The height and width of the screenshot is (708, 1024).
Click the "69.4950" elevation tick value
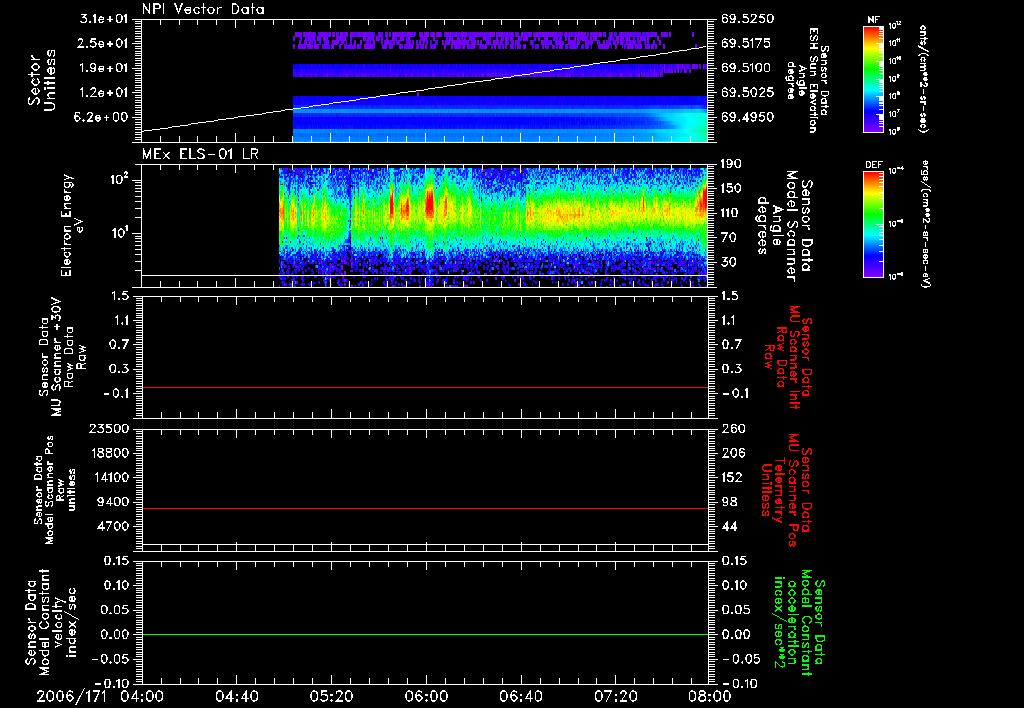click(747, 118)
